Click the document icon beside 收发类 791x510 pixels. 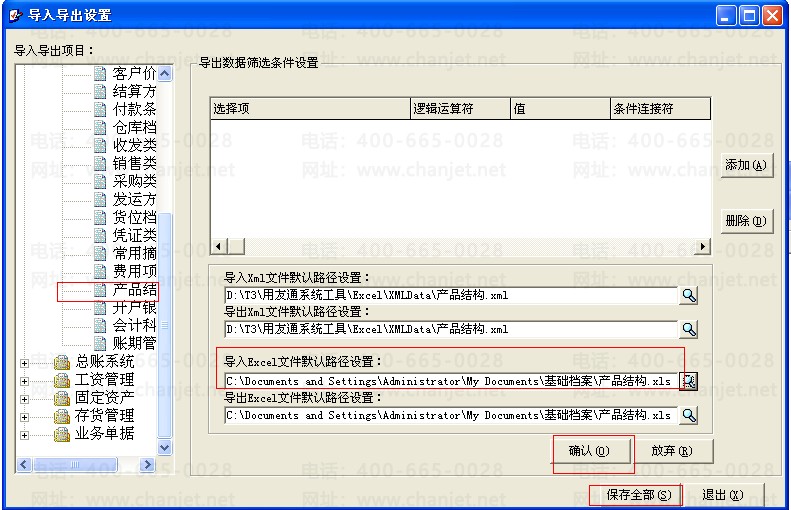tap(100, 146)
